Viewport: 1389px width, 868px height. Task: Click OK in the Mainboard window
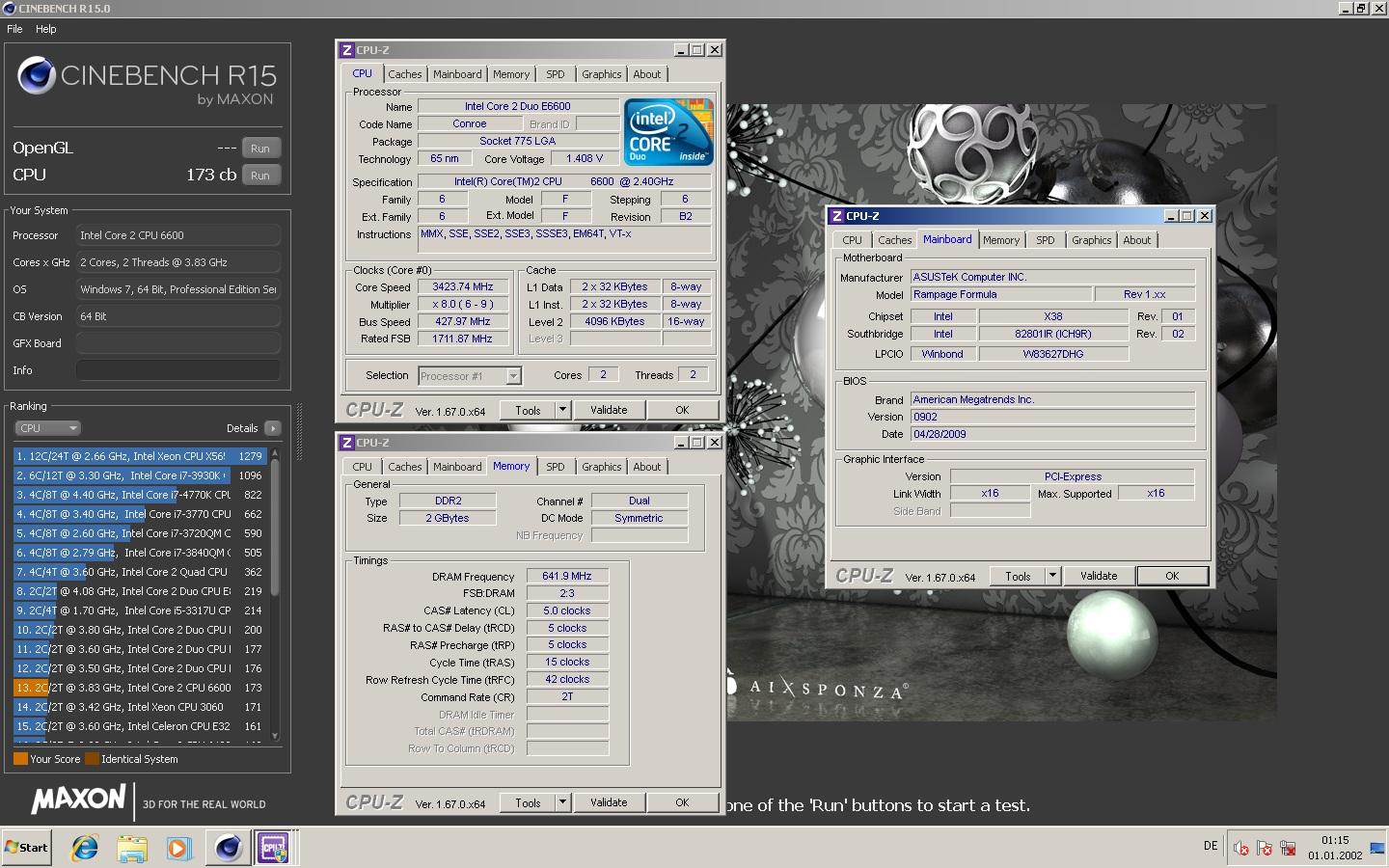coord(1172,576)
